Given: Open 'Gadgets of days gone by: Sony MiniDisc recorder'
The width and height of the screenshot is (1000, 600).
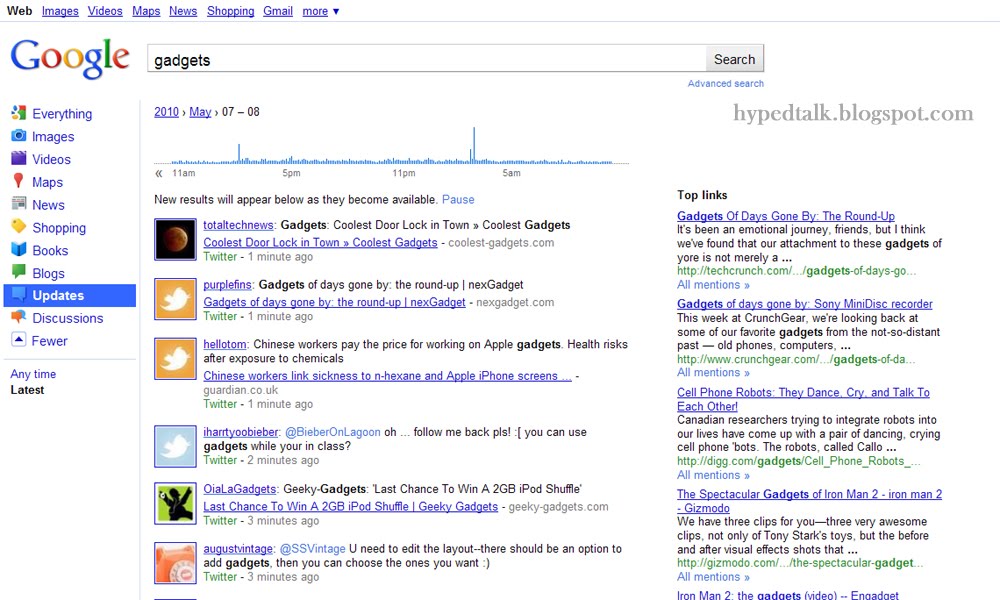Looking at the screenshot, I should pos(804,304).
